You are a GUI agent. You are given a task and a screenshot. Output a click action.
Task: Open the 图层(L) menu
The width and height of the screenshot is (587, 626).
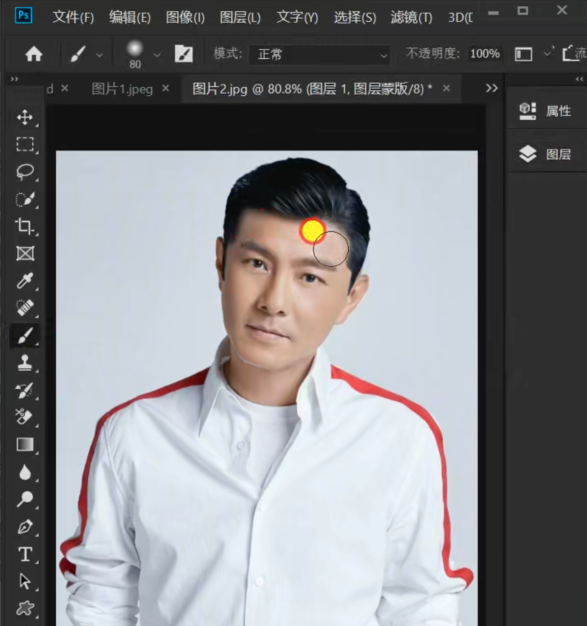240,17
